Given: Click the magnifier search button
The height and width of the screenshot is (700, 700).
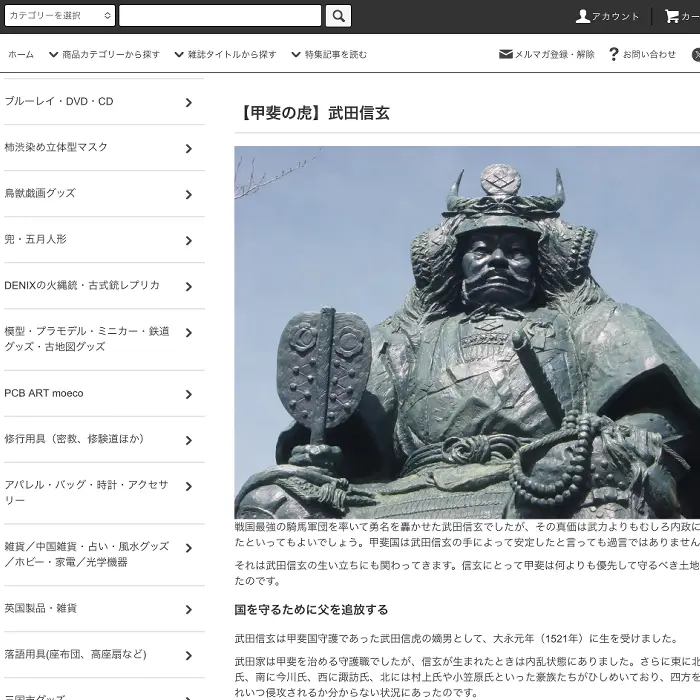Looking at the screenshot, I should [338, 16].
